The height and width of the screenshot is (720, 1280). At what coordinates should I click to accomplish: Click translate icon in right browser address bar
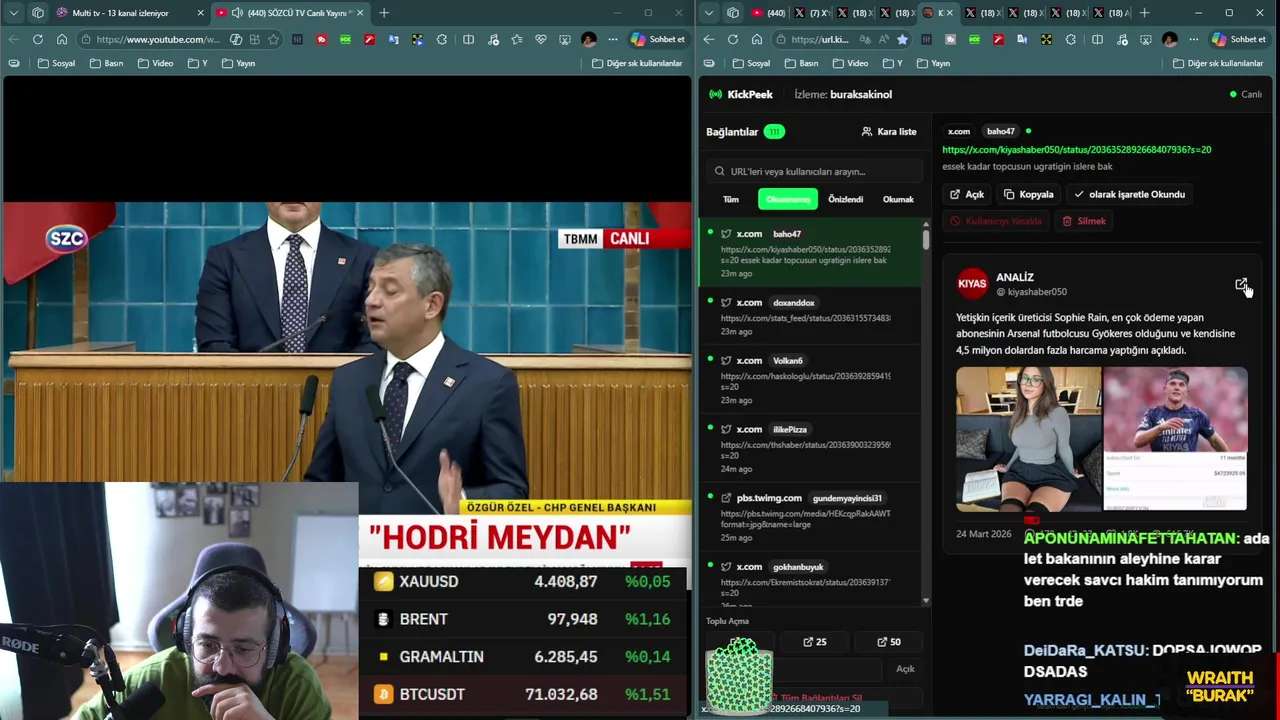(866, 39)
